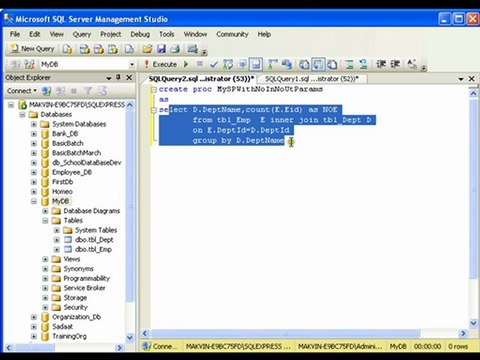This screenshot has width=480, height=360.
Task: Expand the System Databases folder
Action: click(34, 124)
